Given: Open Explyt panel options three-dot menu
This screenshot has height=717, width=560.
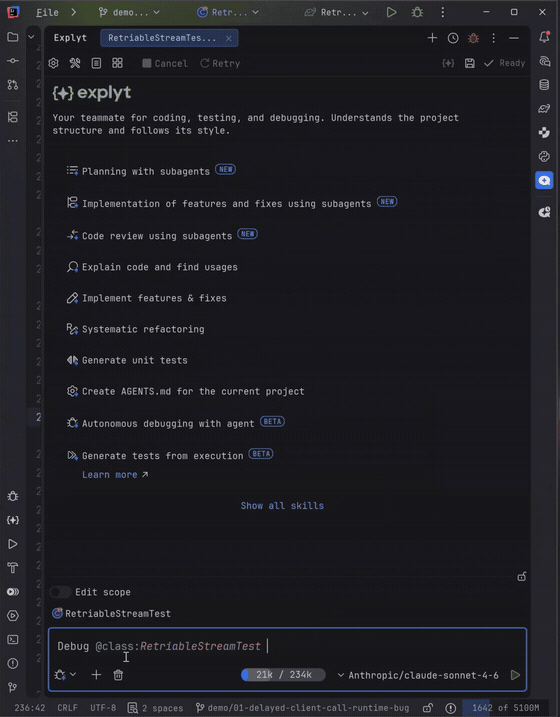Looking at the screenshot, I should [x=494, y=38].
